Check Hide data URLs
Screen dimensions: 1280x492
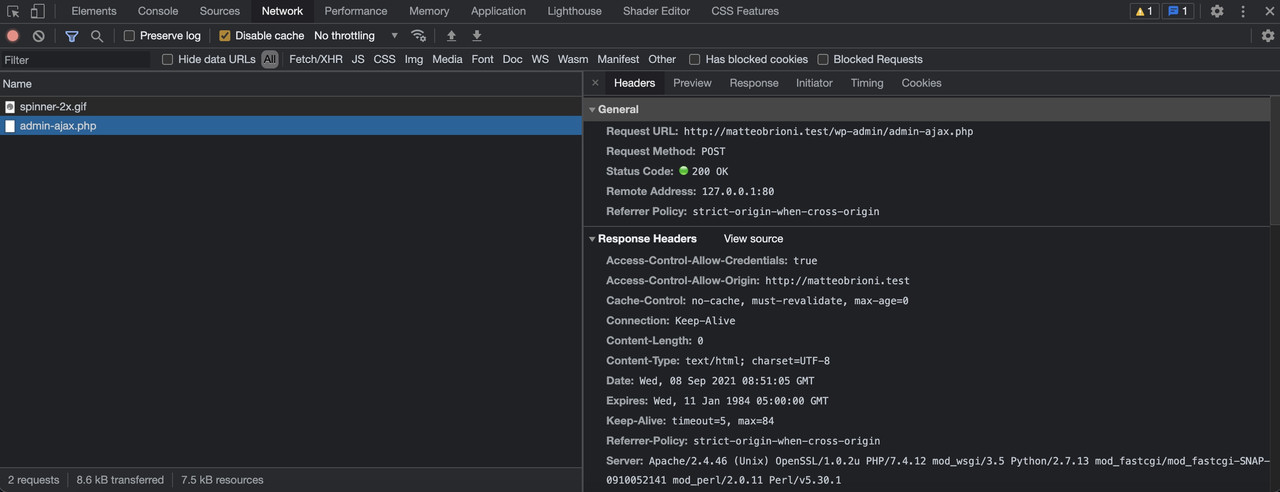[x=168, y=59]
